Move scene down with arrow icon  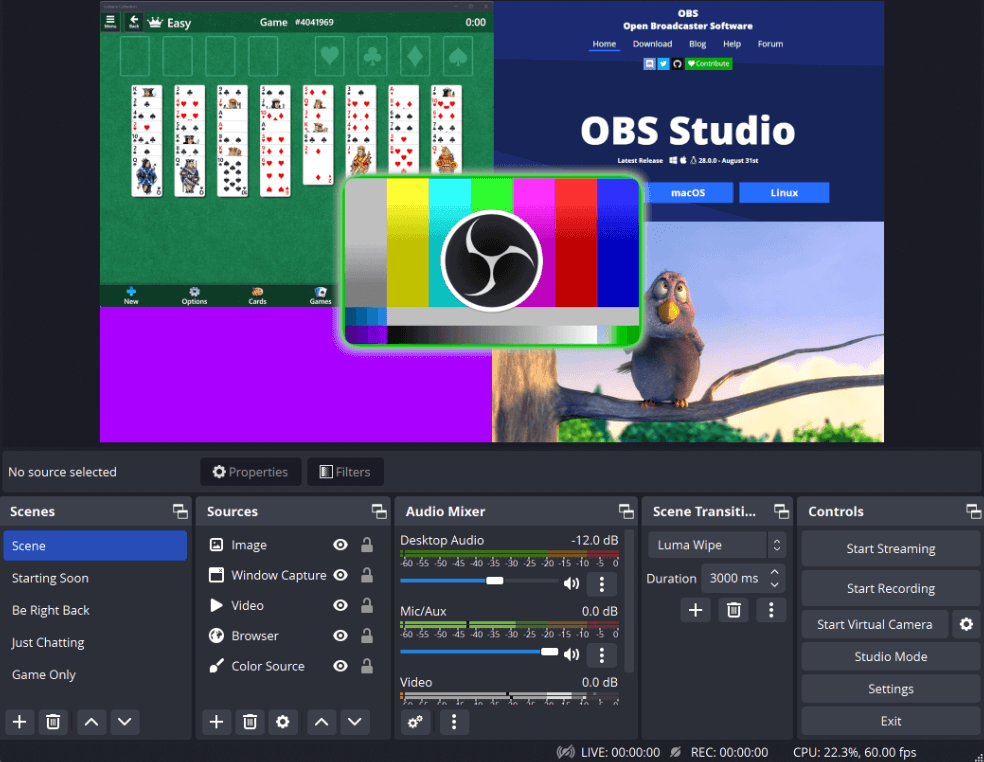[124, 722]
